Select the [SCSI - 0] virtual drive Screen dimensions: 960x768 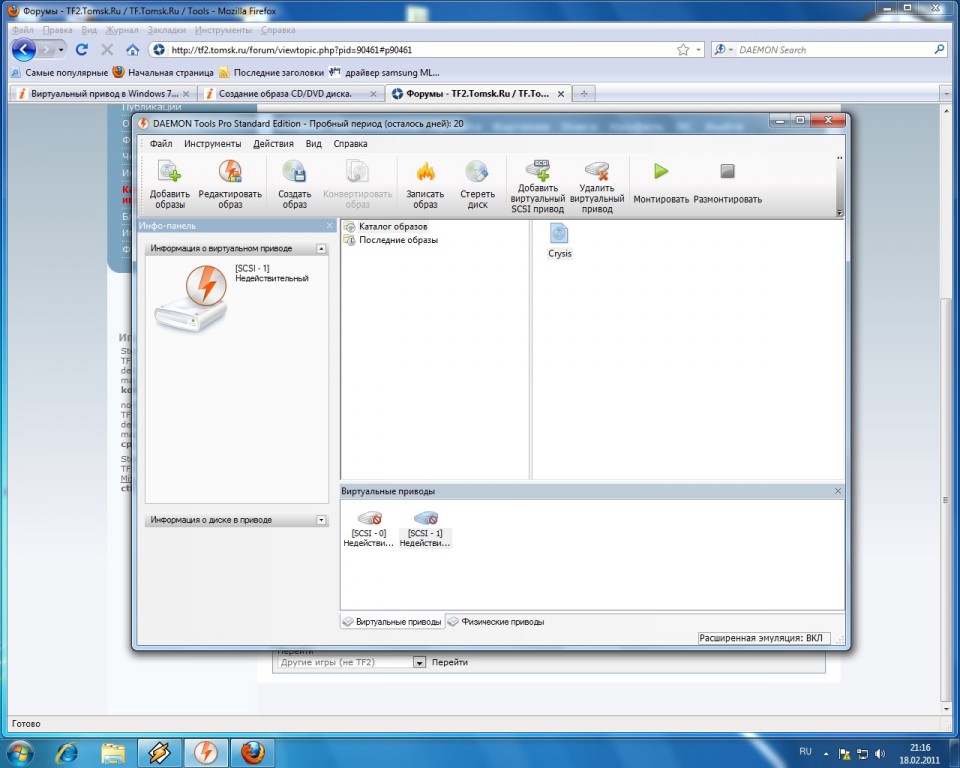(369, 529)
